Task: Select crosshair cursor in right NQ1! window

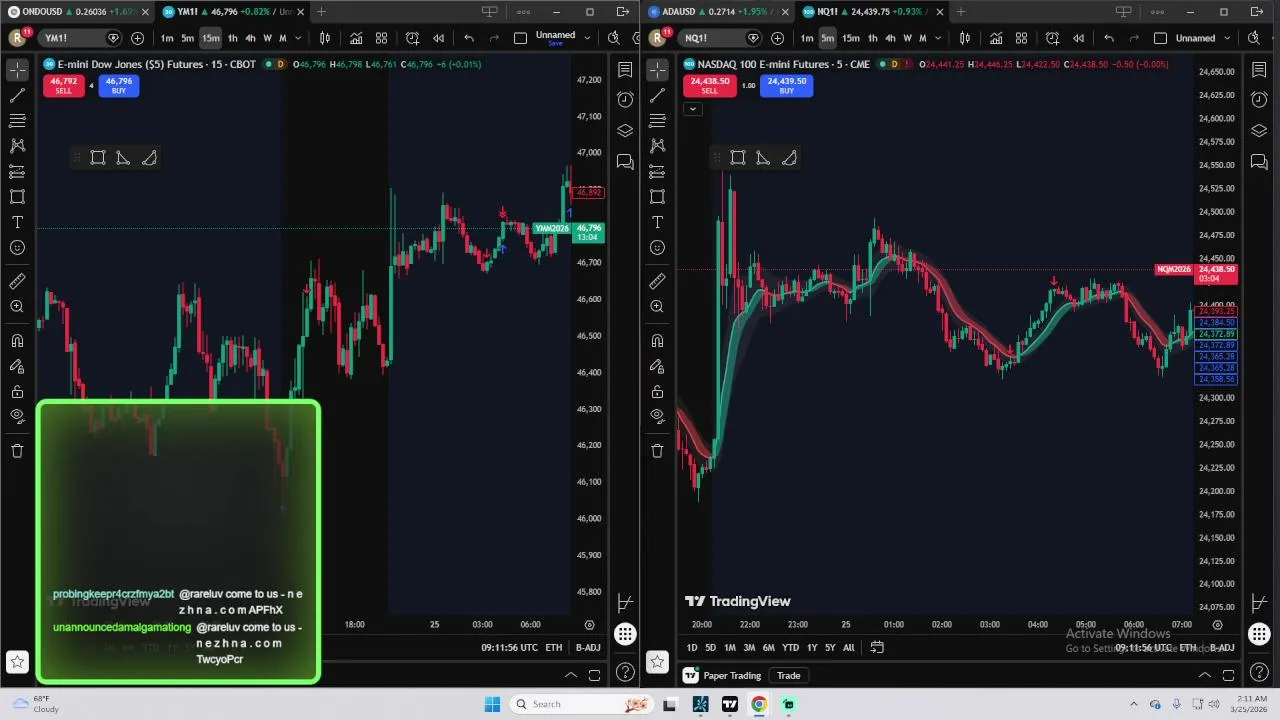Action: pos(657,70)
